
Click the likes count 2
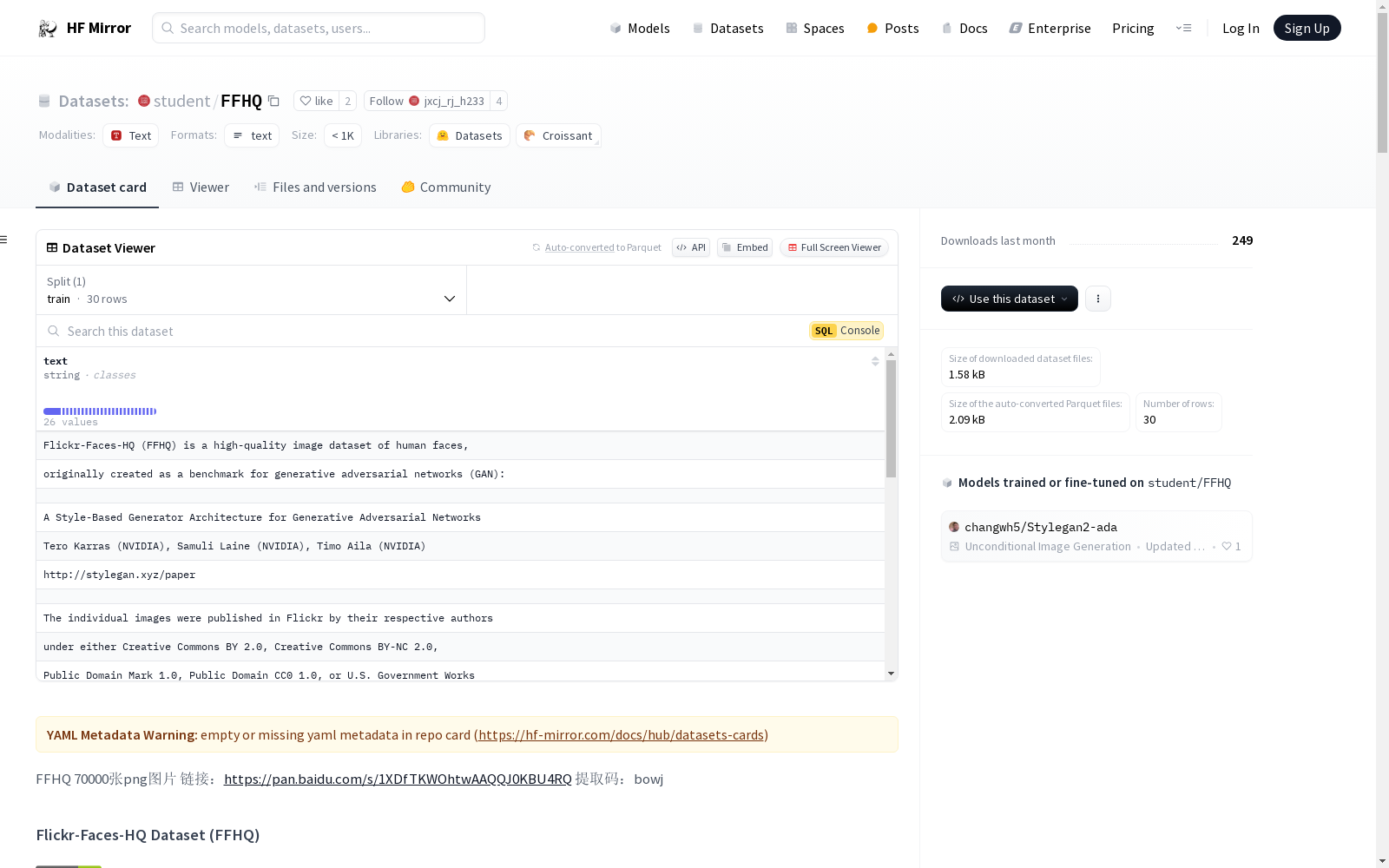pos(348,102)
